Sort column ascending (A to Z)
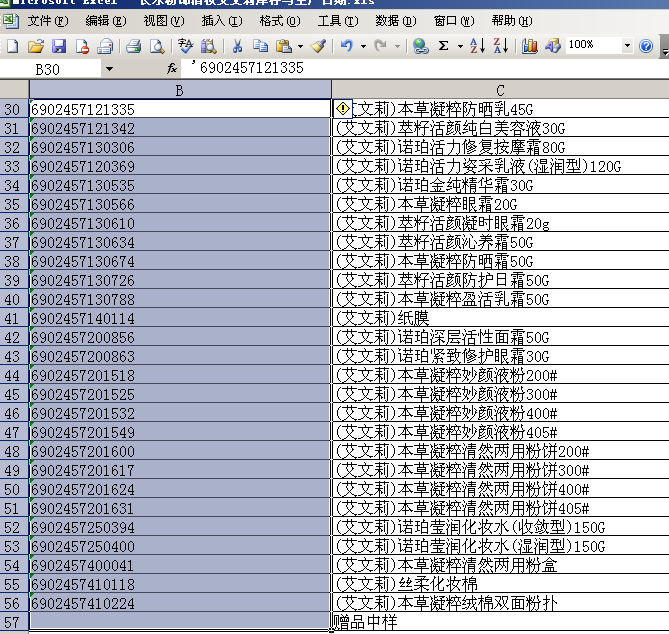Image resolution: width=669 pixels, height=634 pixels. click(x=477, y=46)
